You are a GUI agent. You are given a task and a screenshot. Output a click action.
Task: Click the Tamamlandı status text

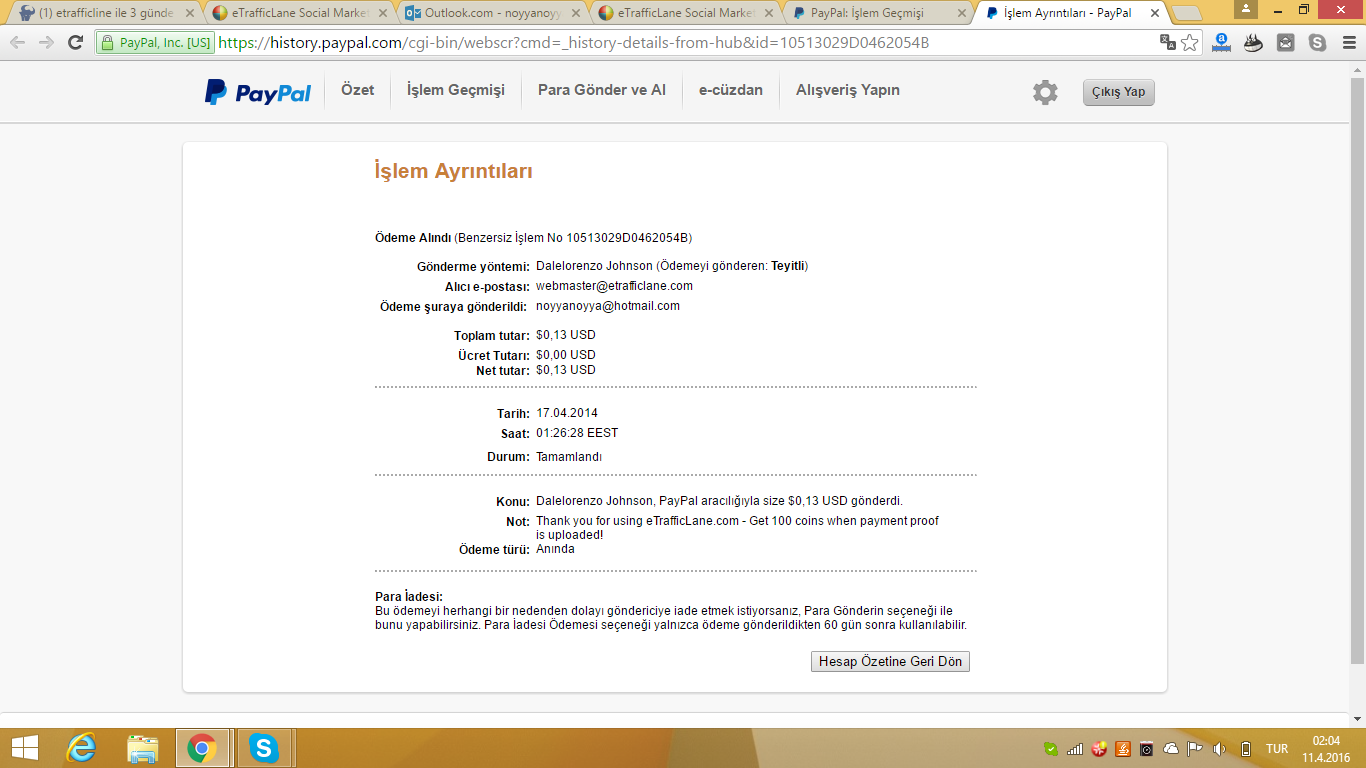(569, 457)
